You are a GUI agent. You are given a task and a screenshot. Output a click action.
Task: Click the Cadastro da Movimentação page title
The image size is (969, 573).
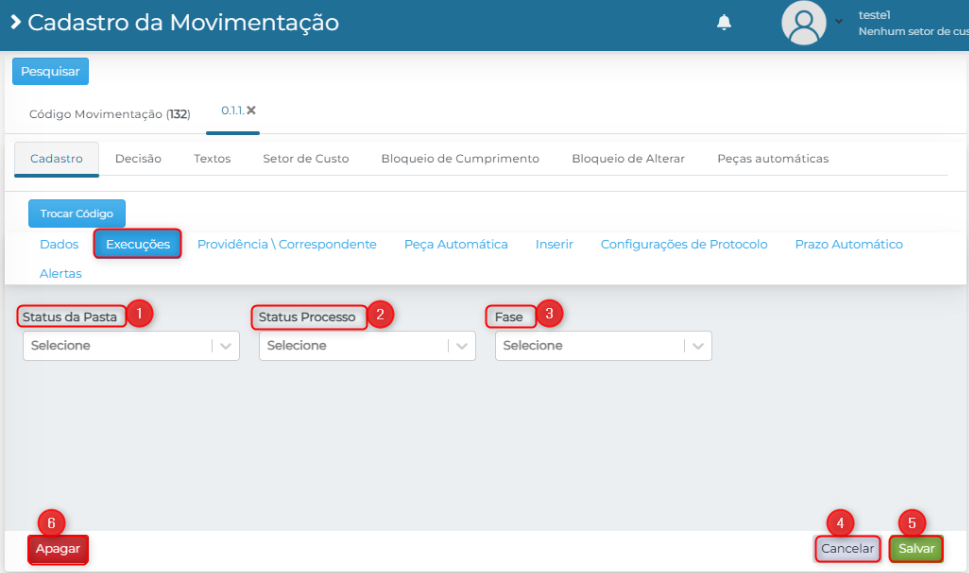pyautogui.click(x=184, y=23)
